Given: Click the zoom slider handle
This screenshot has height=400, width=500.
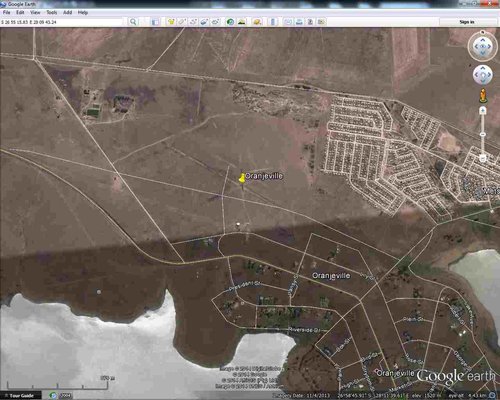Looking at the screenshot, I should click(x=483, y=134).
